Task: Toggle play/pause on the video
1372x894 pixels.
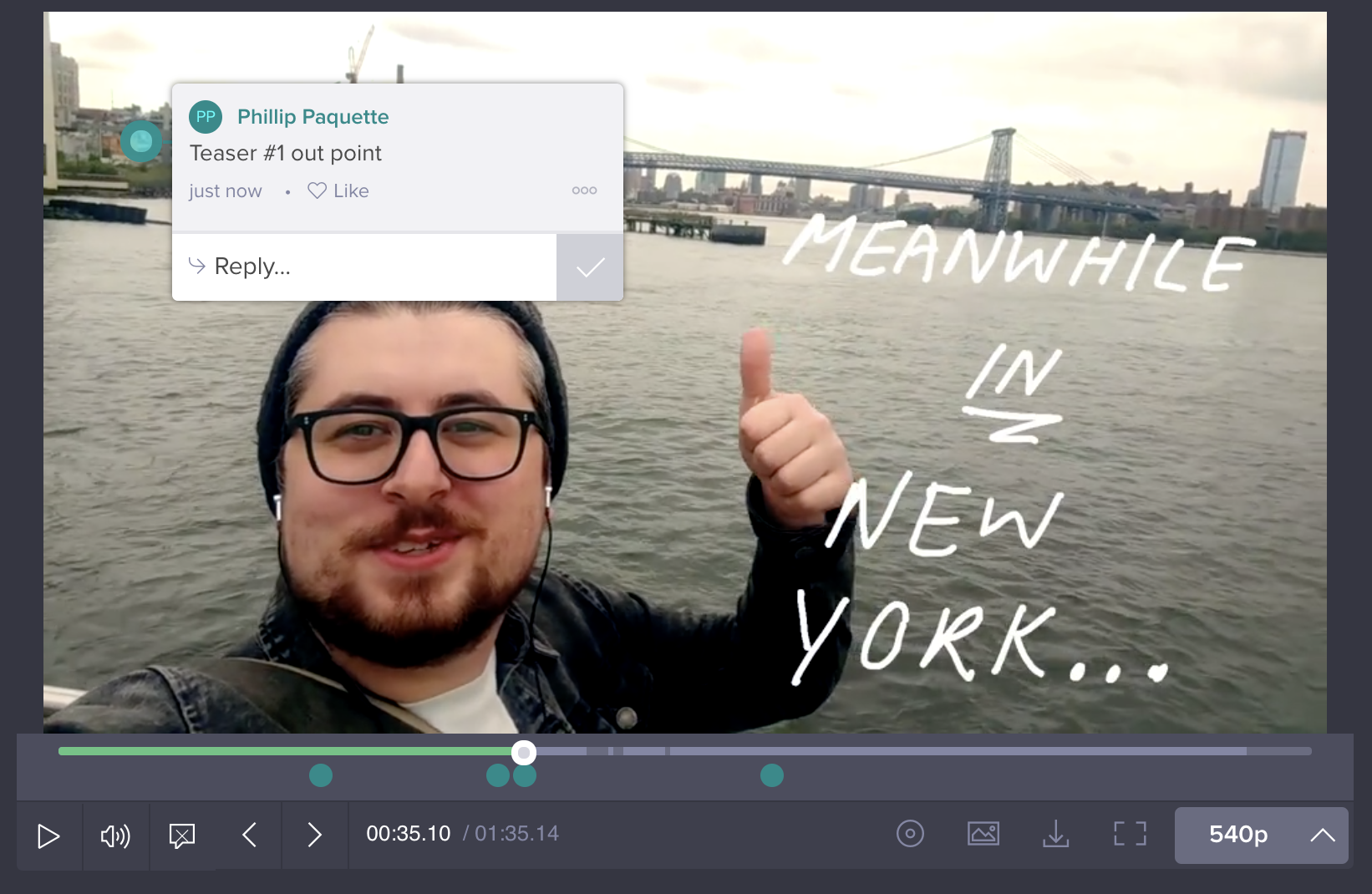Action: [48, 835]
